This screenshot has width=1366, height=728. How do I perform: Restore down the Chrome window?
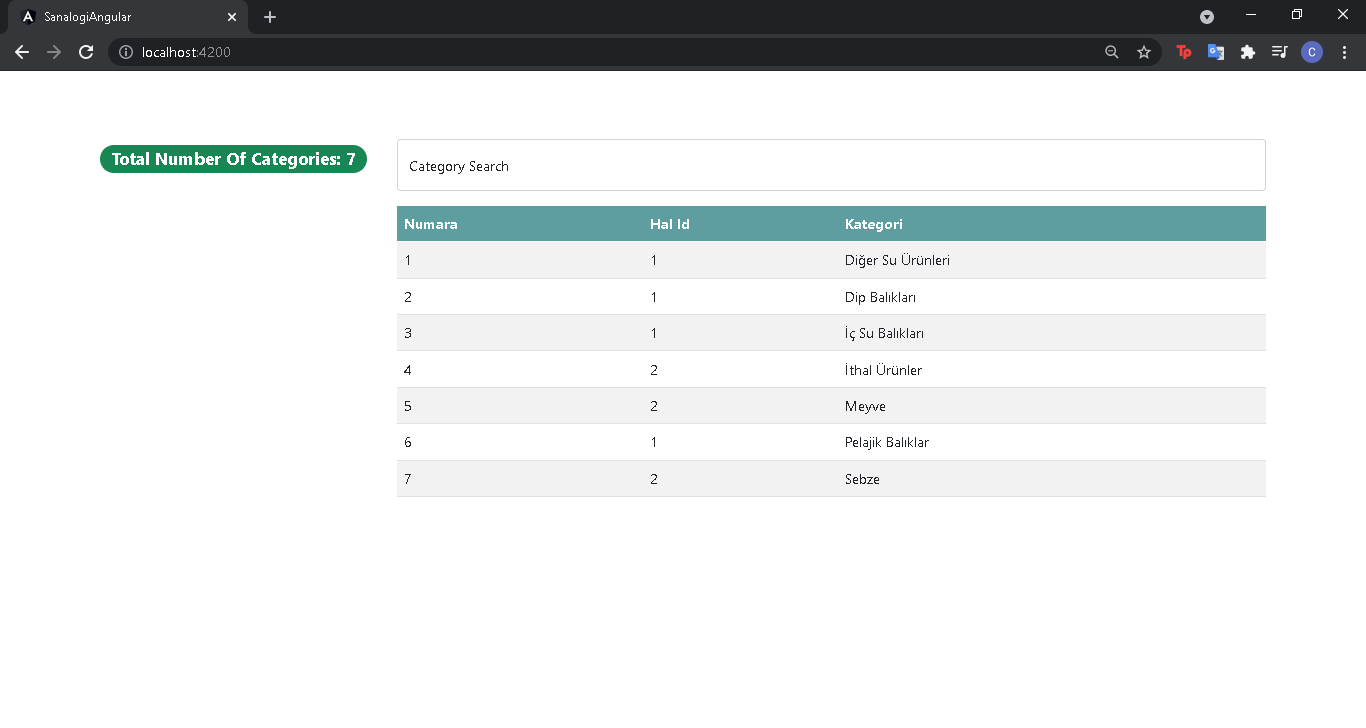pos(1297,15)
